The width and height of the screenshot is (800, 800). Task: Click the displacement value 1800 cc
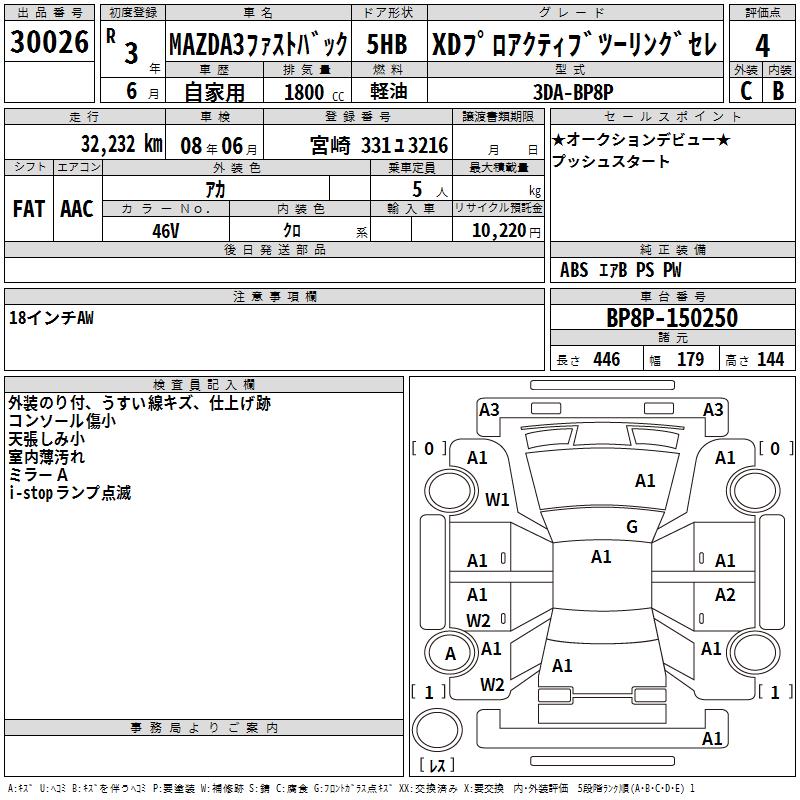point(314,92)
